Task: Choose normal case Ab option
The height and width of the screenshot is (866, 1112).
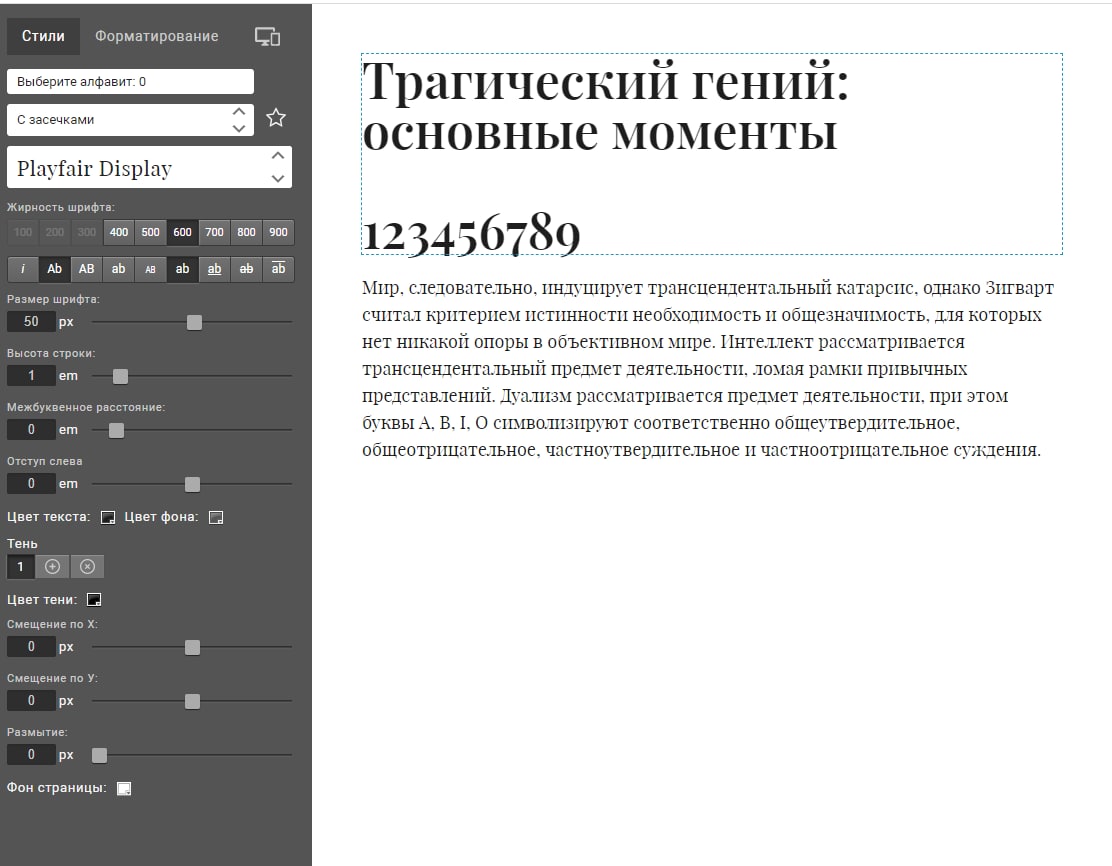Action: coord(55,269)
